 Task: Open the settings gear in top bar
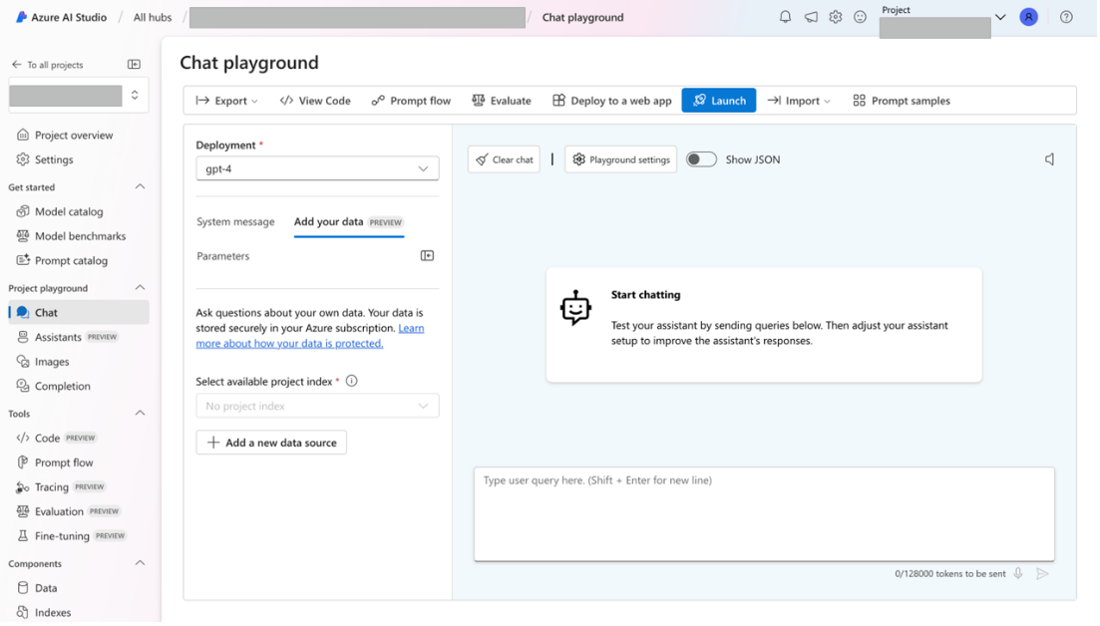pos(836,17)
